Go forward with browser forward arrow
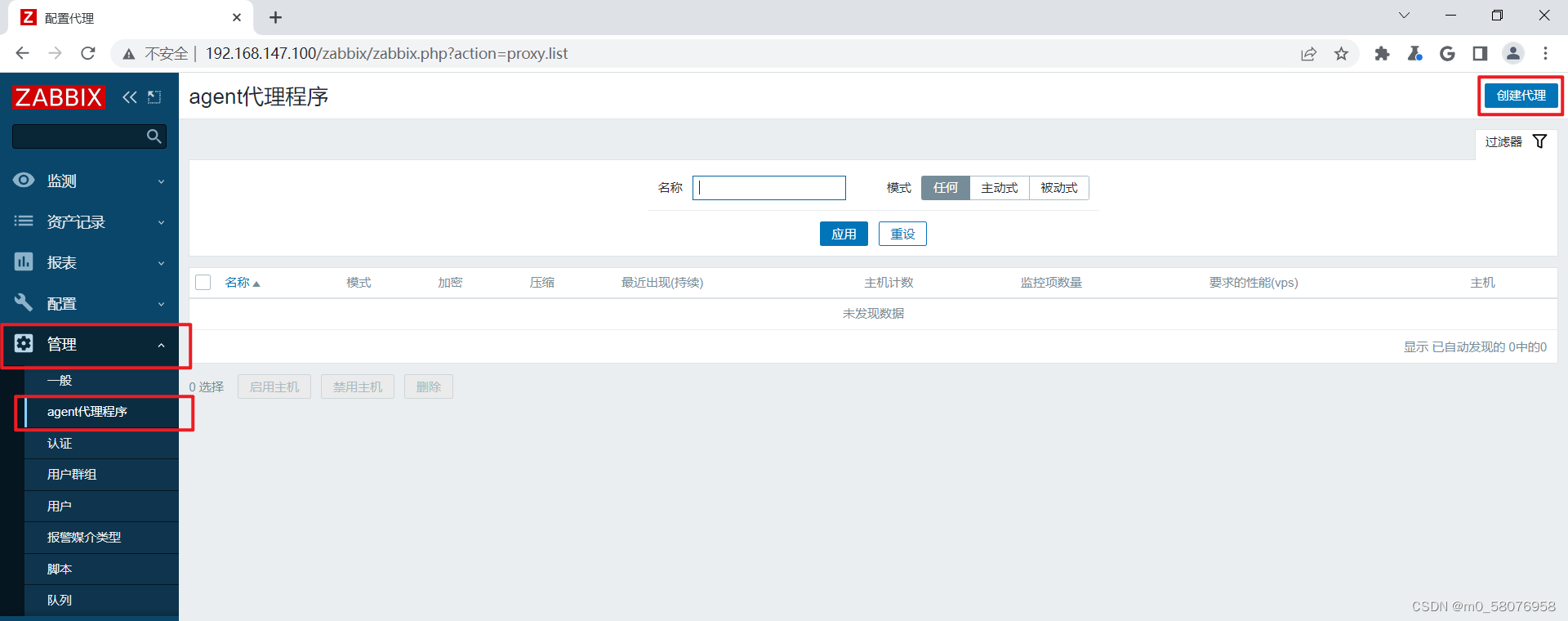This screenshot has height=621, width=1568. 55,53
